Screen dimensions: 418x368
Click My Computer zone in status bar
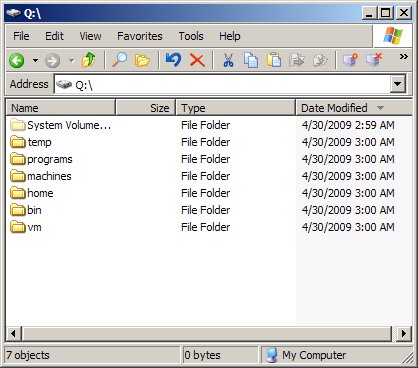point(314,355)
